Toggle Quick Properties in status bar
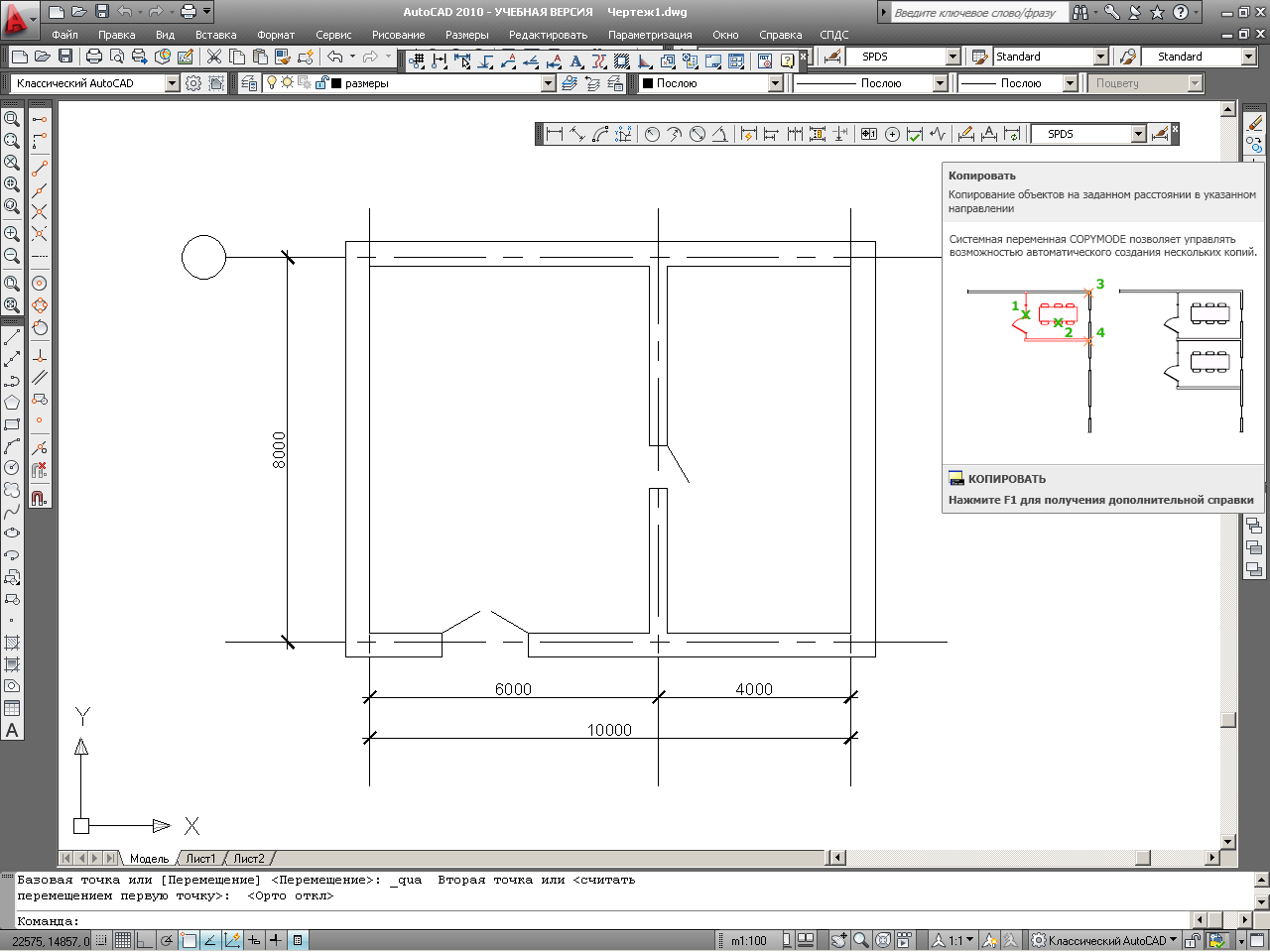The height and width of the screenshot is (952, 1270). 297,940
